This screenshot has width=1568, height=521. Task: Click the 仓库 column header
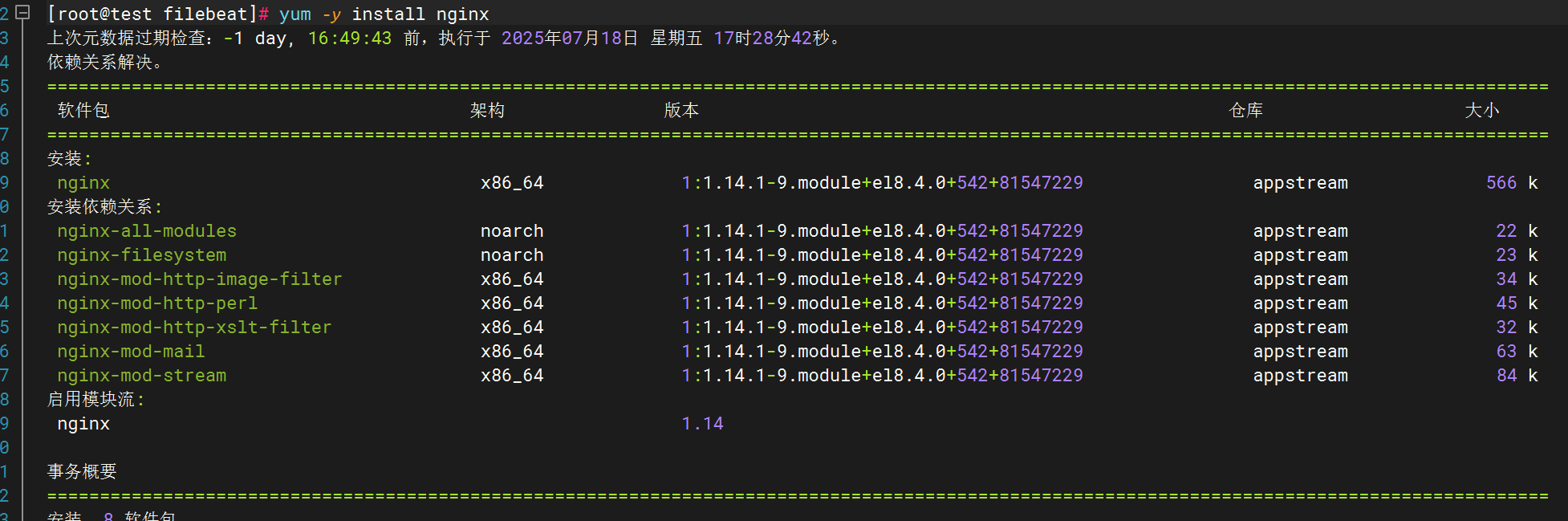[x=1246, y=111]
